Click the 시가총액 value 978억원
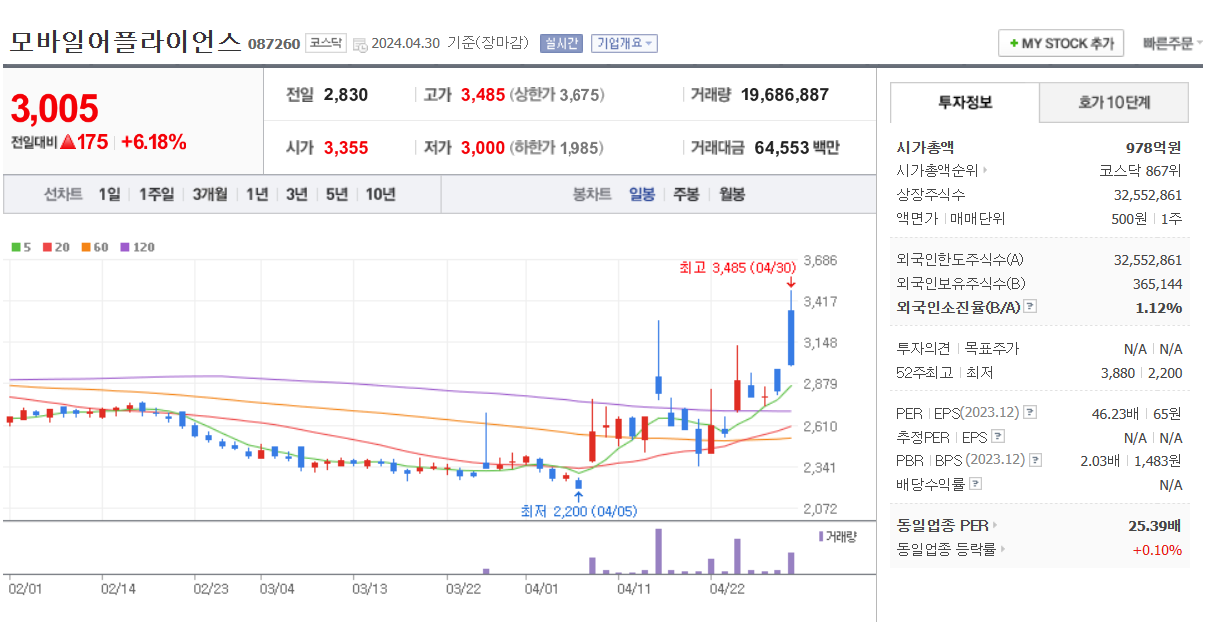This screenshot has height=622, width=1208. coord(1154,147)
